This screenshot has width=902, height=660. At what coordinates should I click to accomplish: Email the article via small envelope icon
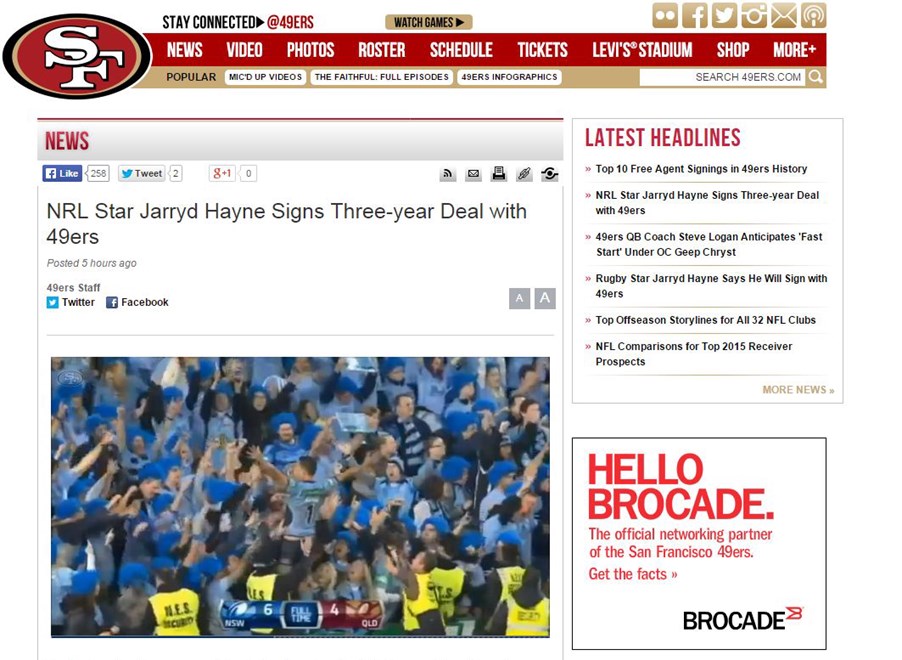(x=473, y=174)
